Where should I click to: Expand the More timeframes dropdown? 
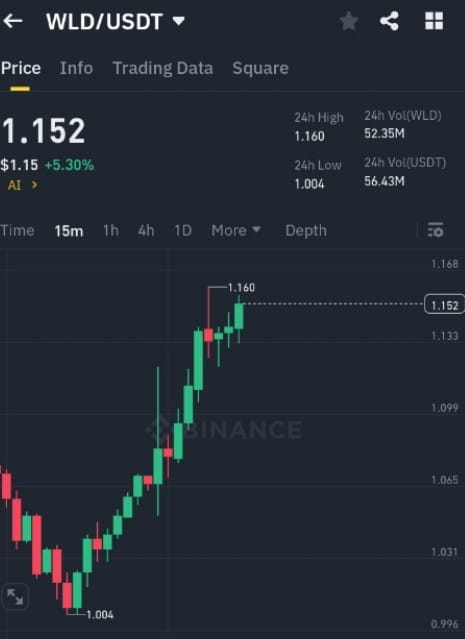tap(236, 231)
